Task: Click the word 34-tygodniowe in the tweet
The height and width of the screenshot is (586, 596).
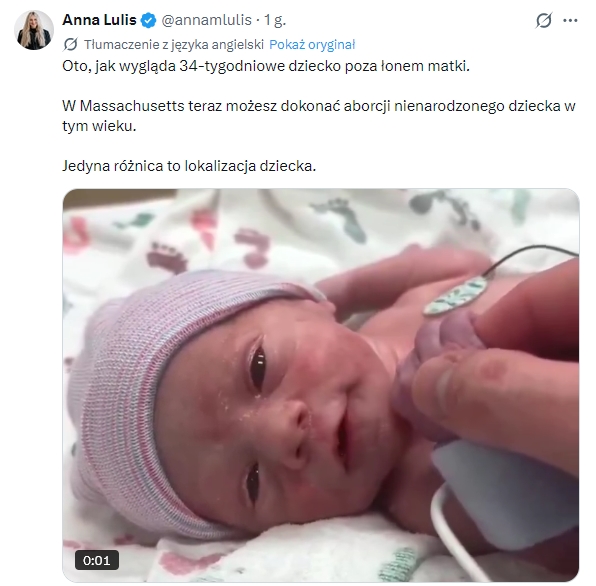Action: (x=232, y=66)
